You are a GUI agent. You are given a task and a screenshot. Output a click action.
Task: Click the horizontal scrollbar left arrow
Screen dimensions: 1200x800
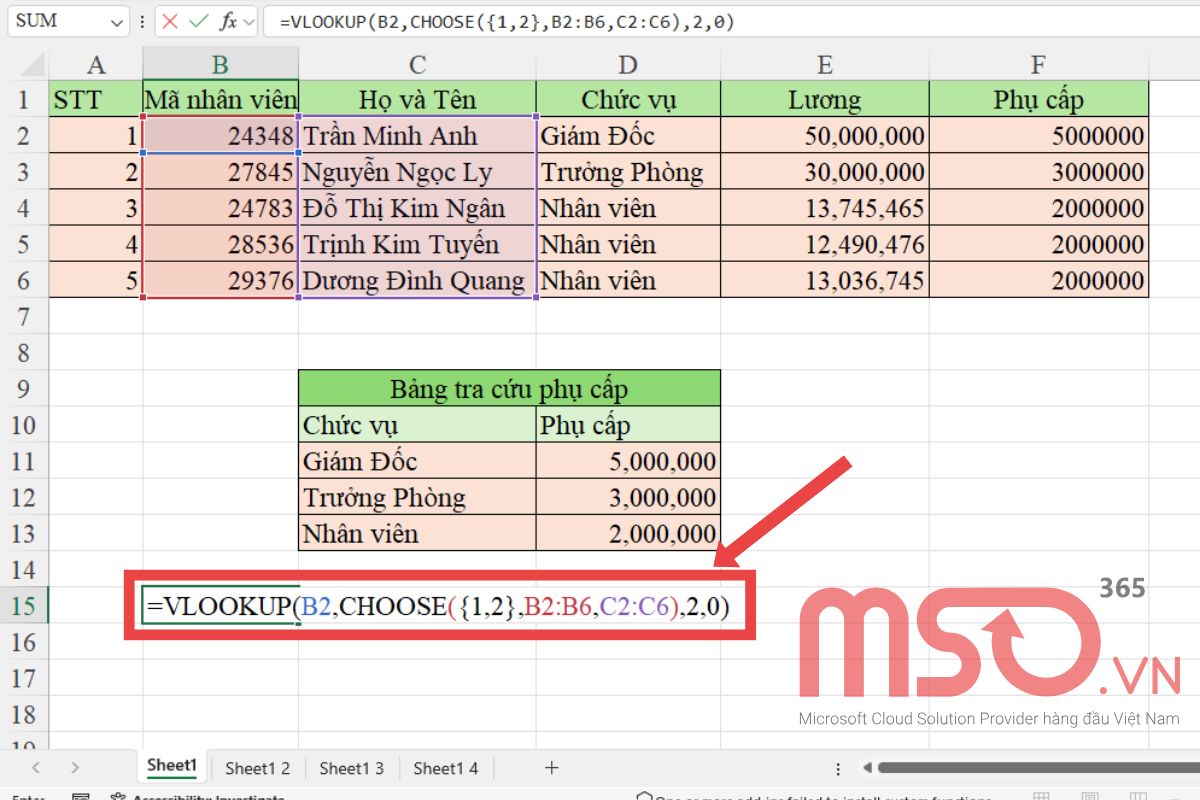point(866,768)
